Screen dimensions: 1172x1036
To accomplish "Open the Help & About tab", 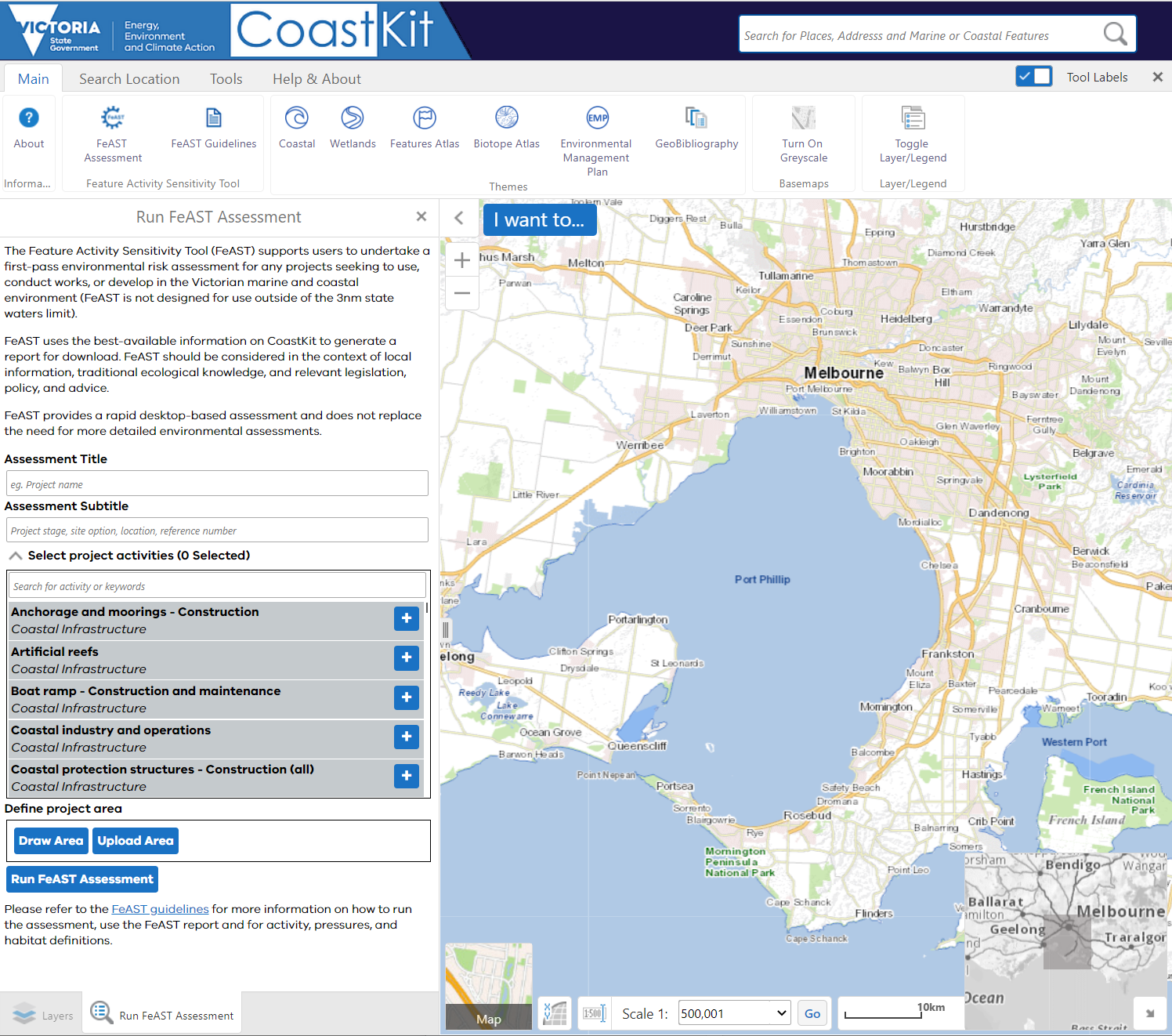I will [317, 79].
